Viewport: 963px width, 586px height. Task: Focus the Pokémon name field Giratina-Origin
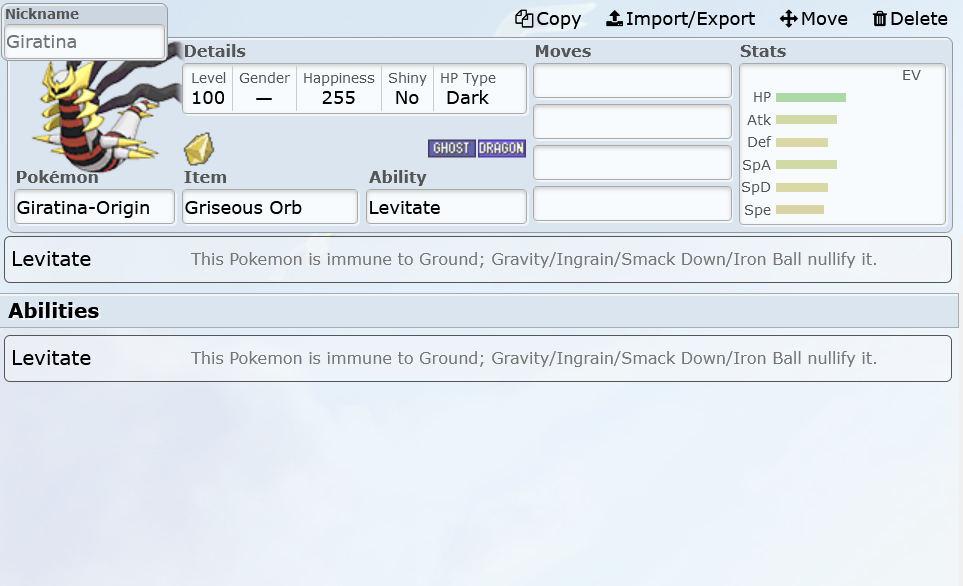click(x=95, y=207)
